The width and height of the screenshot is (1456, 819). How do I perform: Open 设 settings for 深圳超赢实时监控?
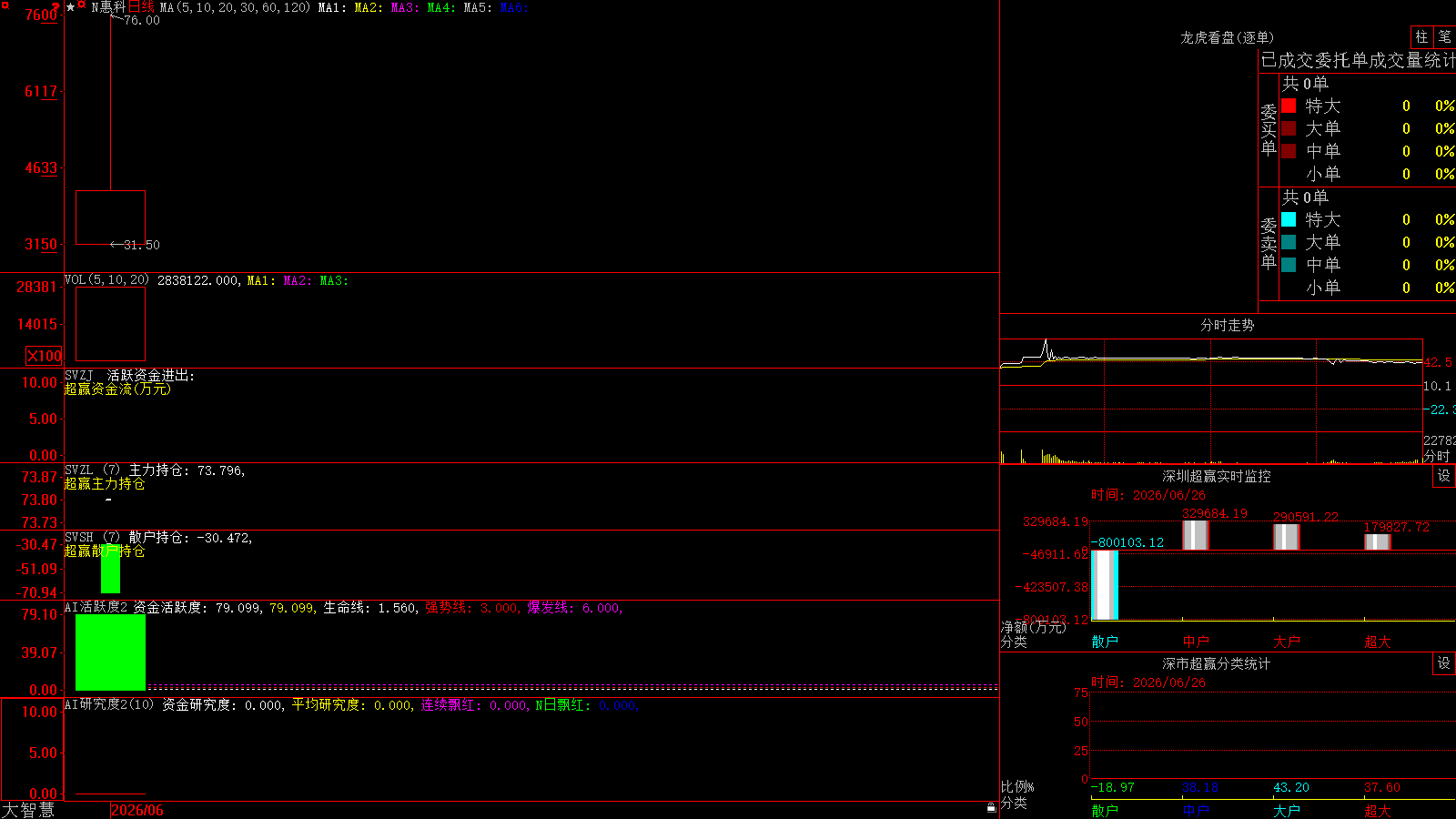(1444, 476)
